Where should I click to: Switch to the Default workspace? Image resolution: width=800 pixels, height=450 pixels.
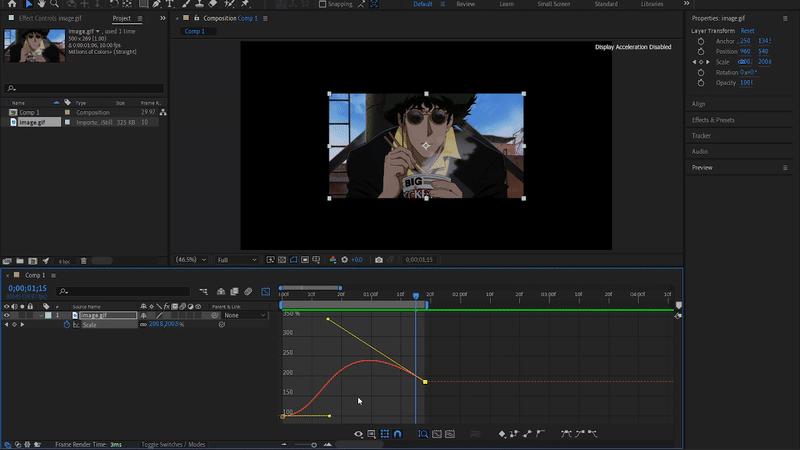pyautogui.click(x=422, y=4)
